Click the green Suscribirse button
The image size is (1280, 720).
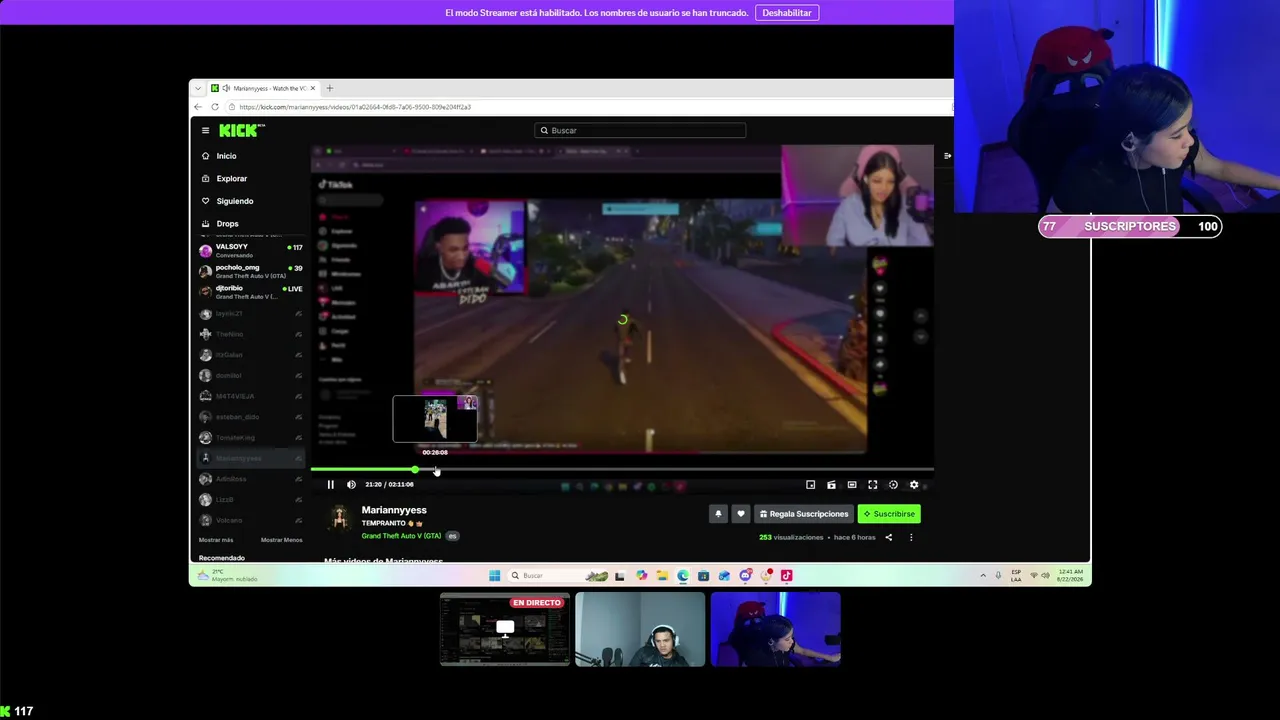coord(889,514)
